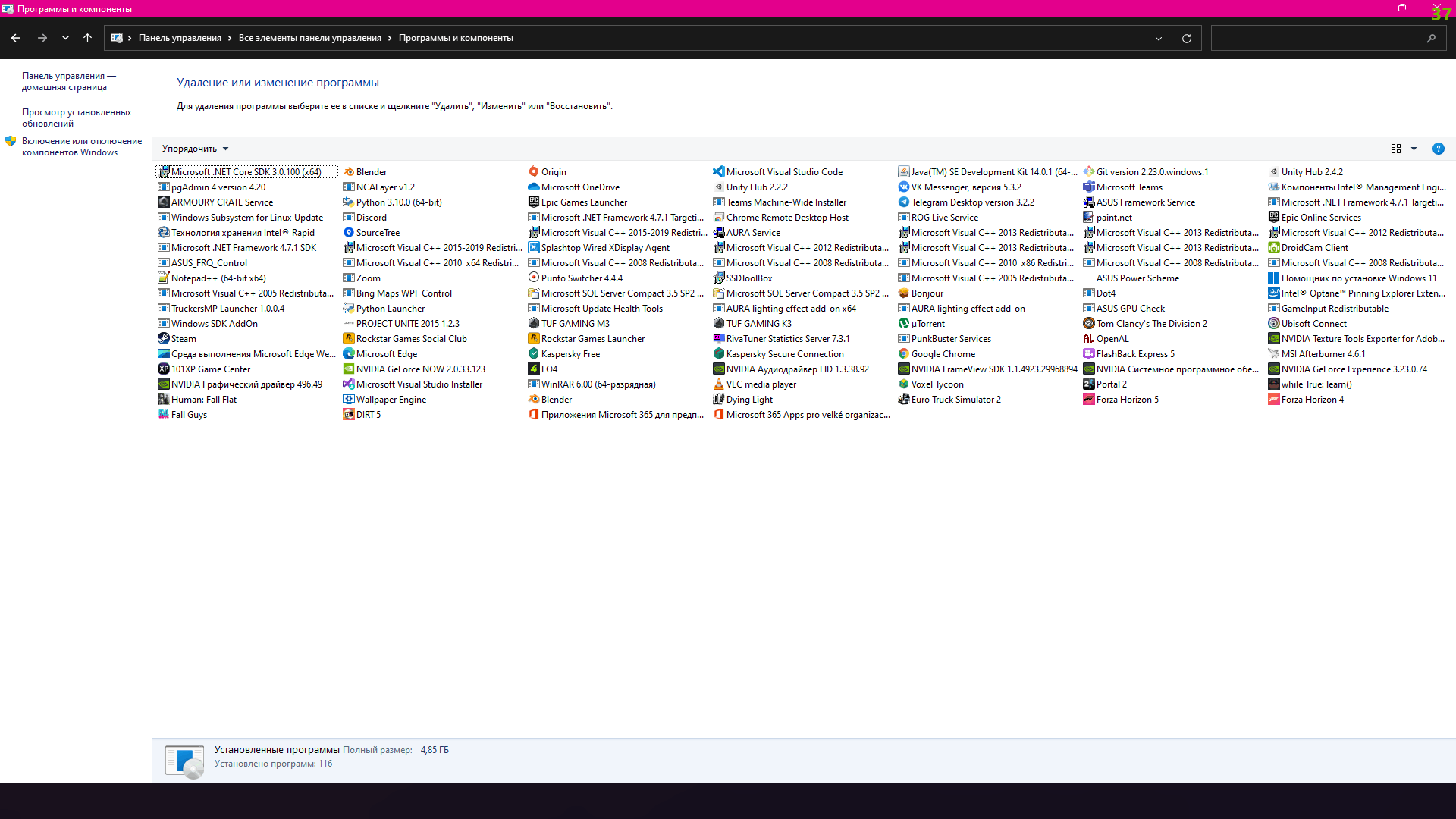Click Просмотр установленных обновлений link
The width and height of the screenshot is (1456, 819).
click(76, 117)
